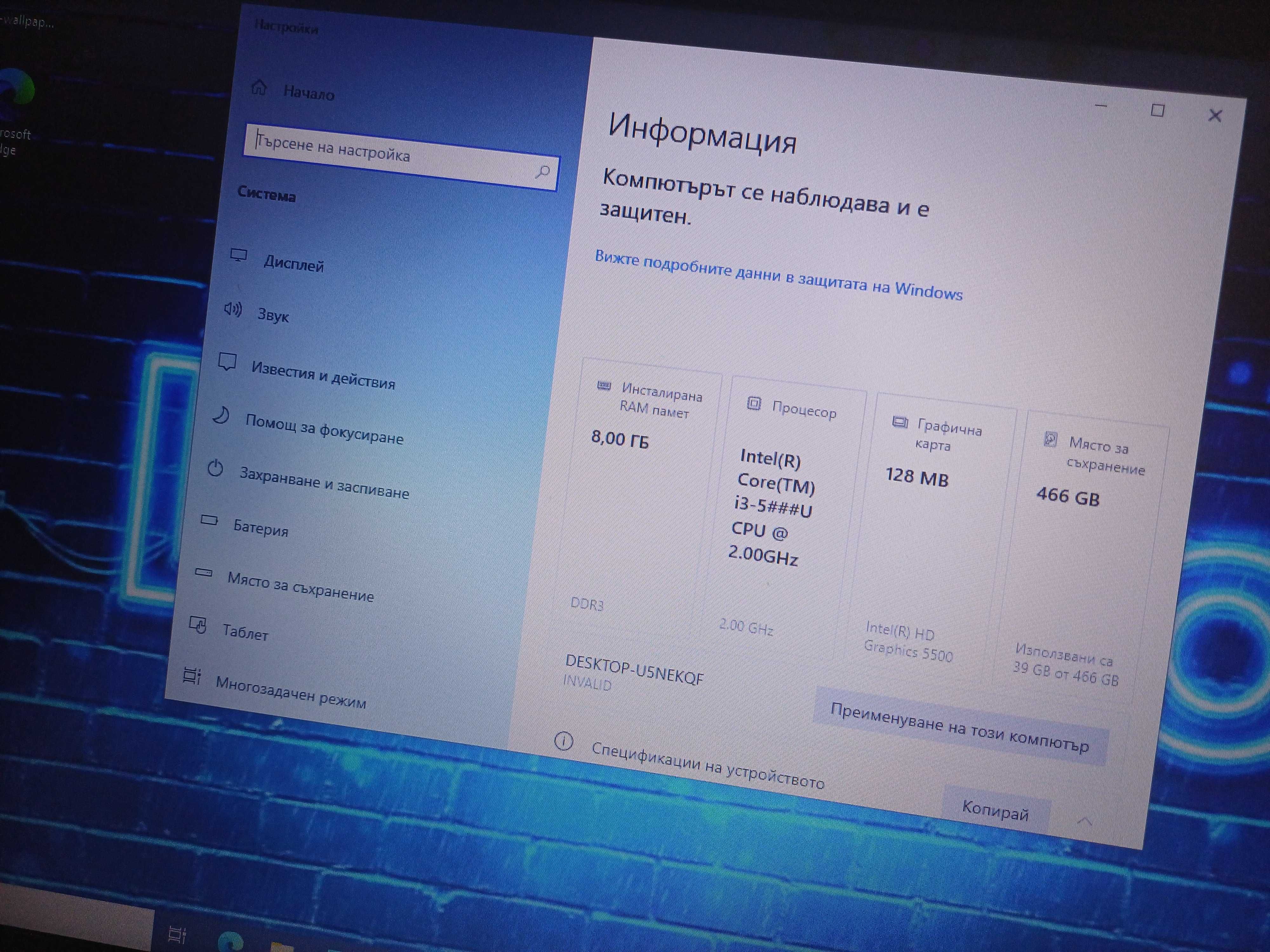1270x952 pixels.
Task: Minimize the Настройки window
Action: click(x=1101, y=106)
